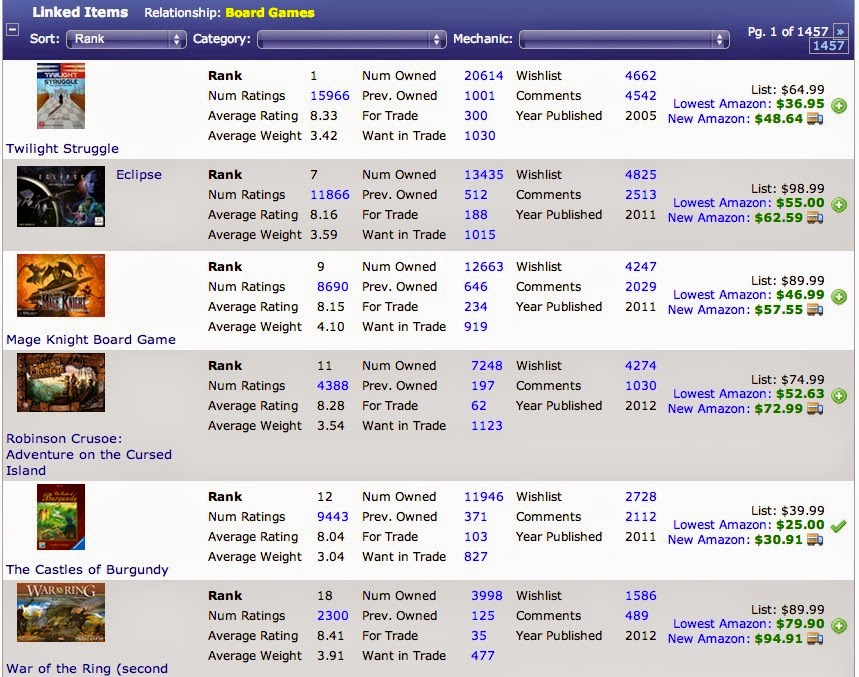This screenshot has height=677, width=859.
Task: Open Eclipse cover thumbnail
Action: [x=61, y=197]
